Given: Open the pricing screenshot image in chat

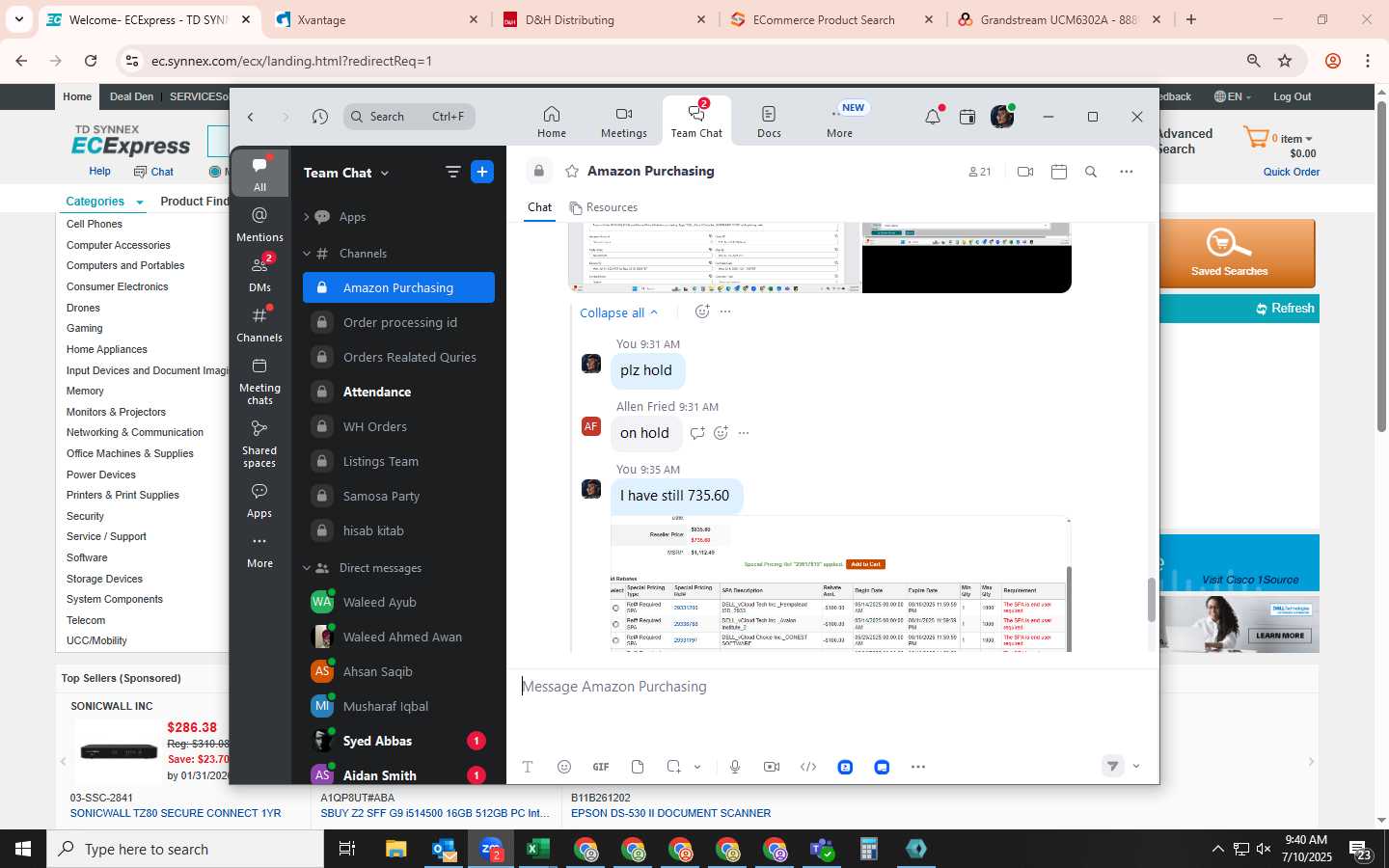Looking at the screenshot, I should (840, 584).
